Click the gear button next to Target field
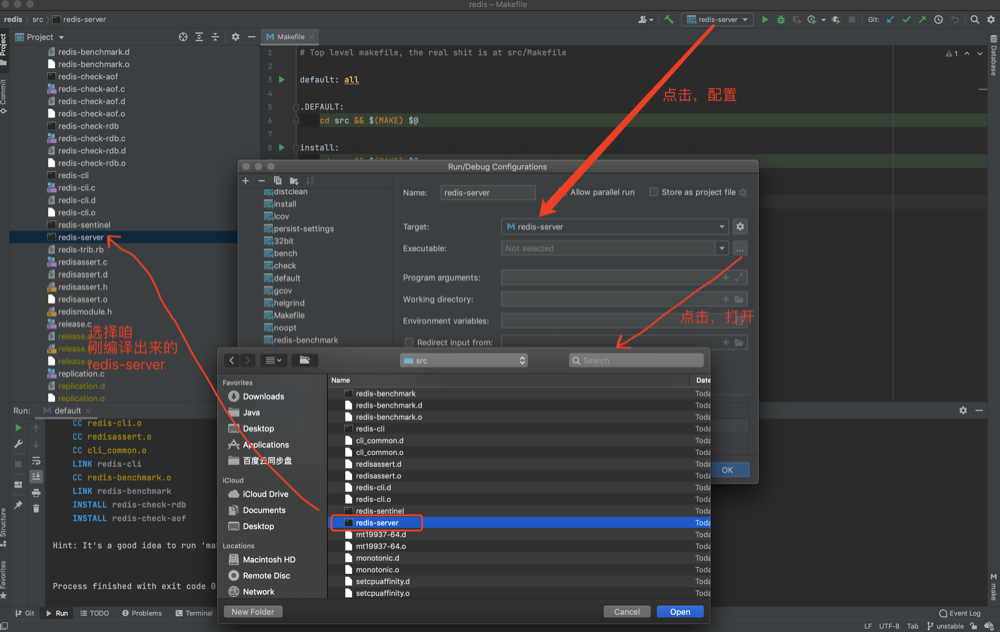Viewport: 1000px width, 632px height. (x=740, y=226)
